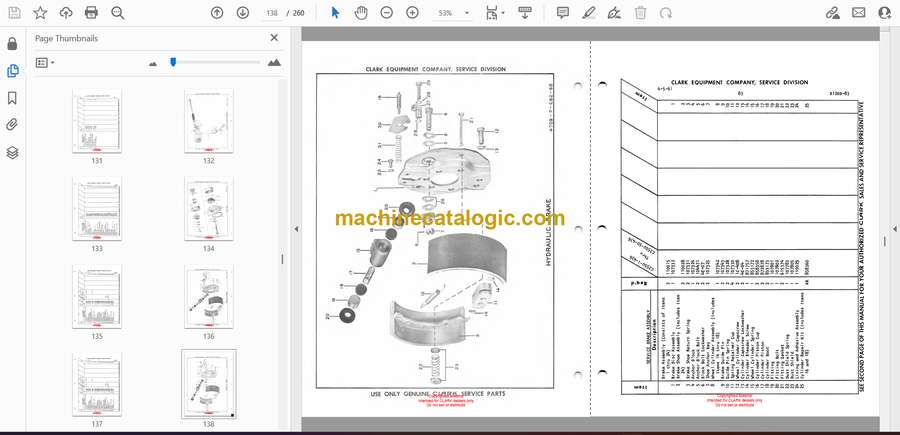Choose the selection arrow tool
This screenshot has width=900, height=435.
pyautogui.click(x=336, y=13)
